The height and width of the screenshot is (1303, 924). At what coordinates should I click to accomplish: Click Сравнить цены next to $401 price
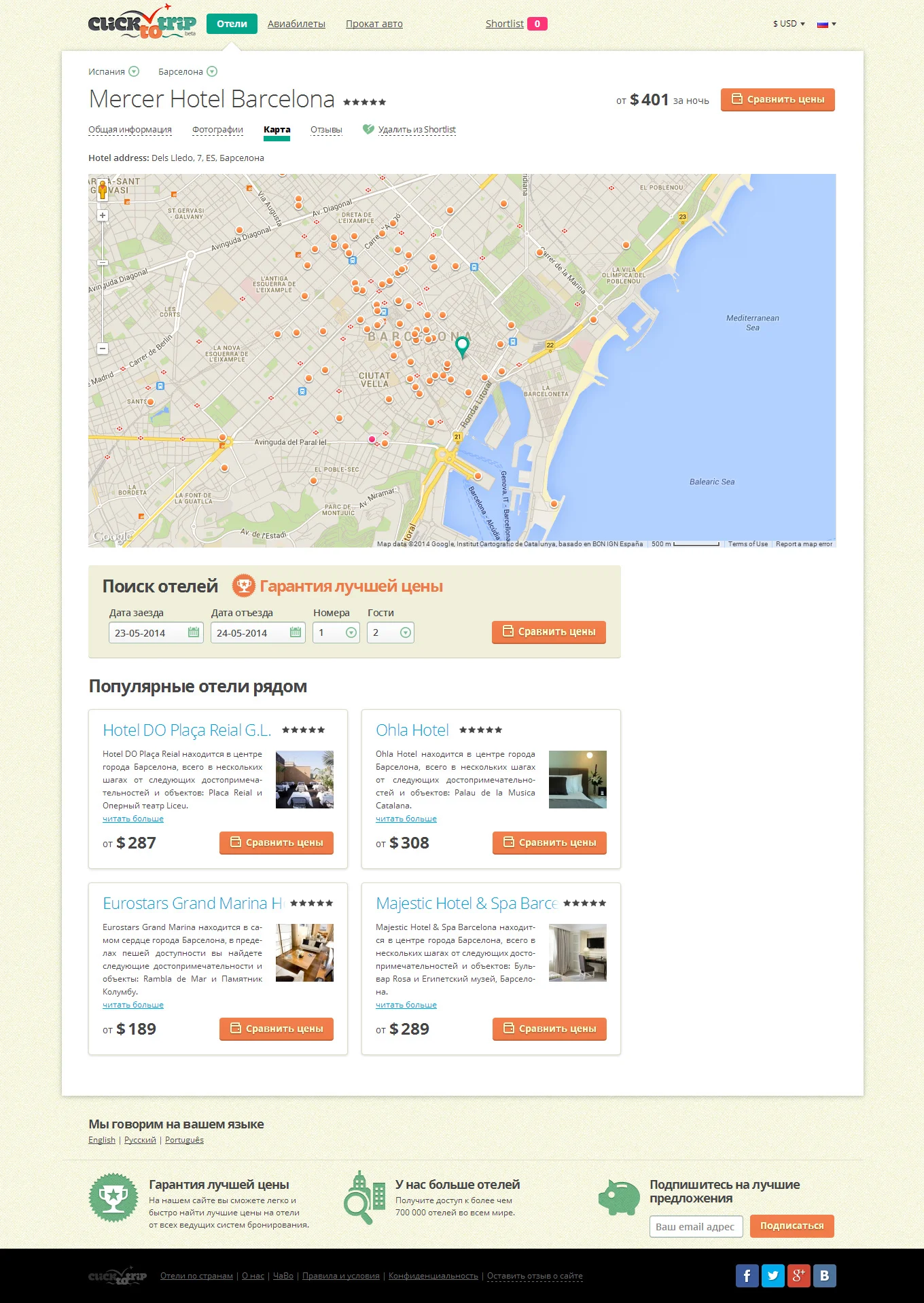(x=778, y=100)
